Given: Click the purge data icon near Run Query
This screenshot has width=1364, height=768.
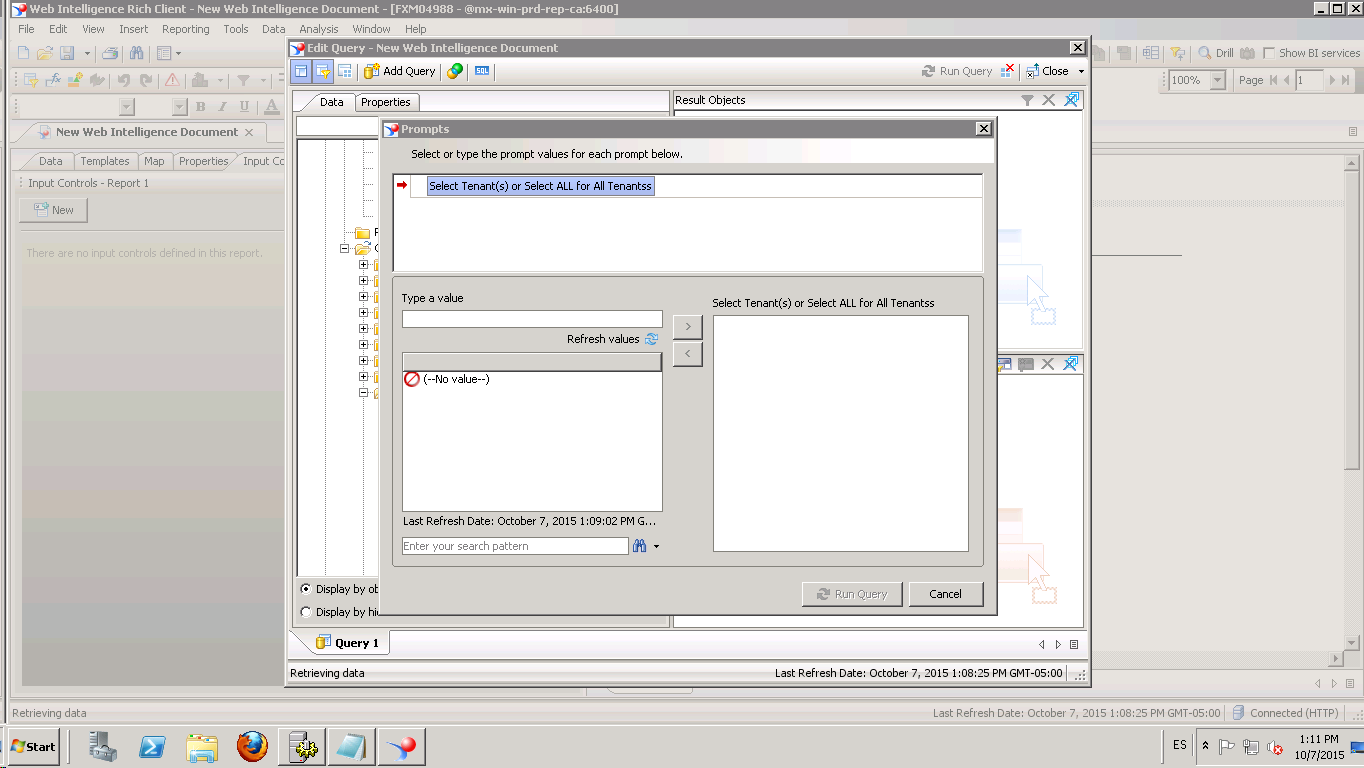Looking at the screenshot, I should [x=1008, y=71].
